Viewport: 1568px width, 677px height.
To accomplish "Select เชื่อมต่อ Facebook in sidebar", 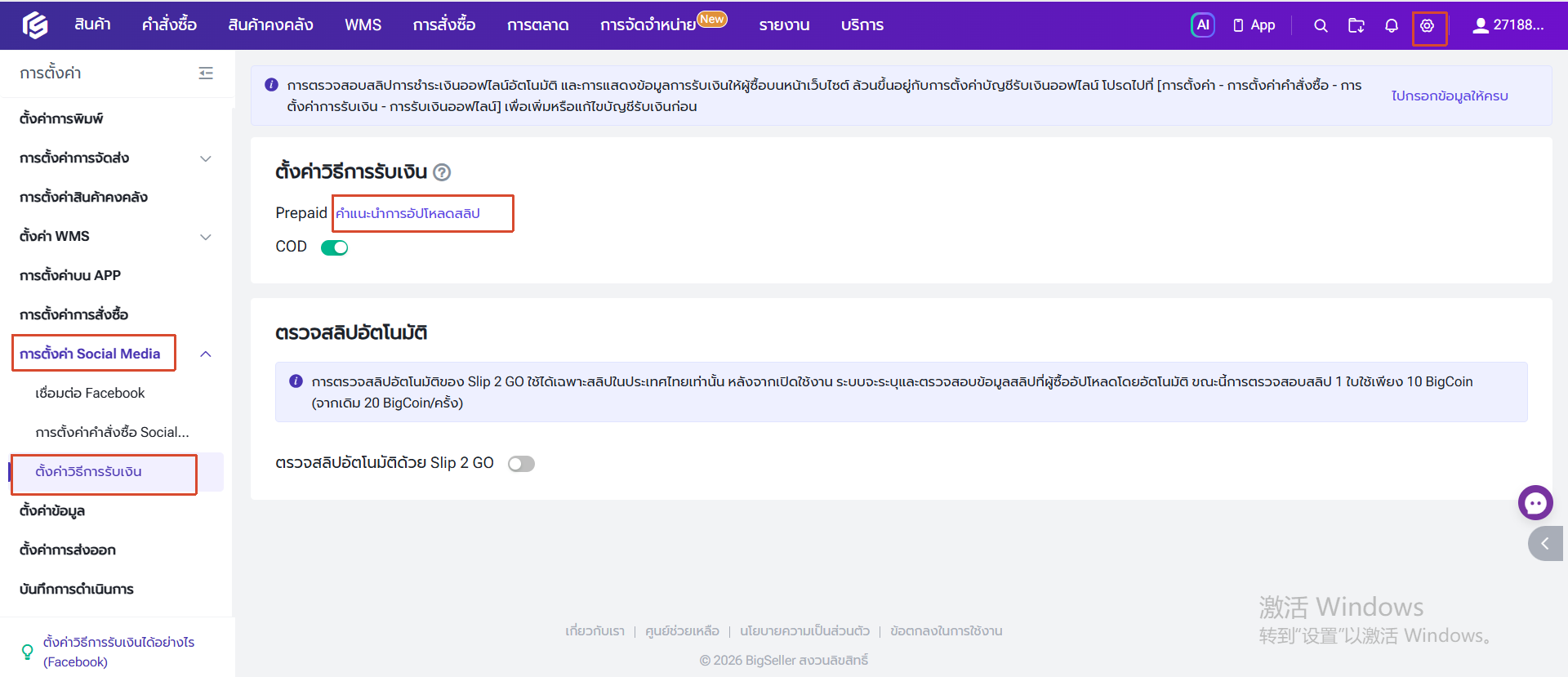I will tap(90, 394).
